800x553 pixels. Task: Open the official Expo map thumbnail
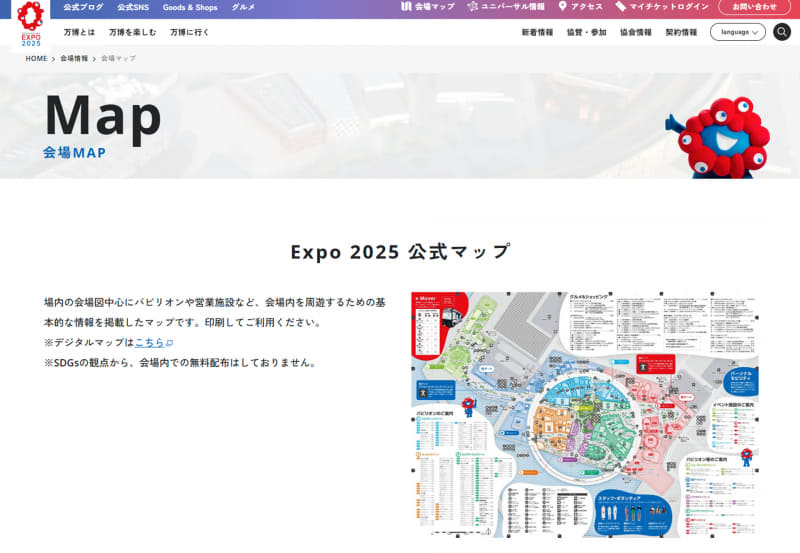585,415
